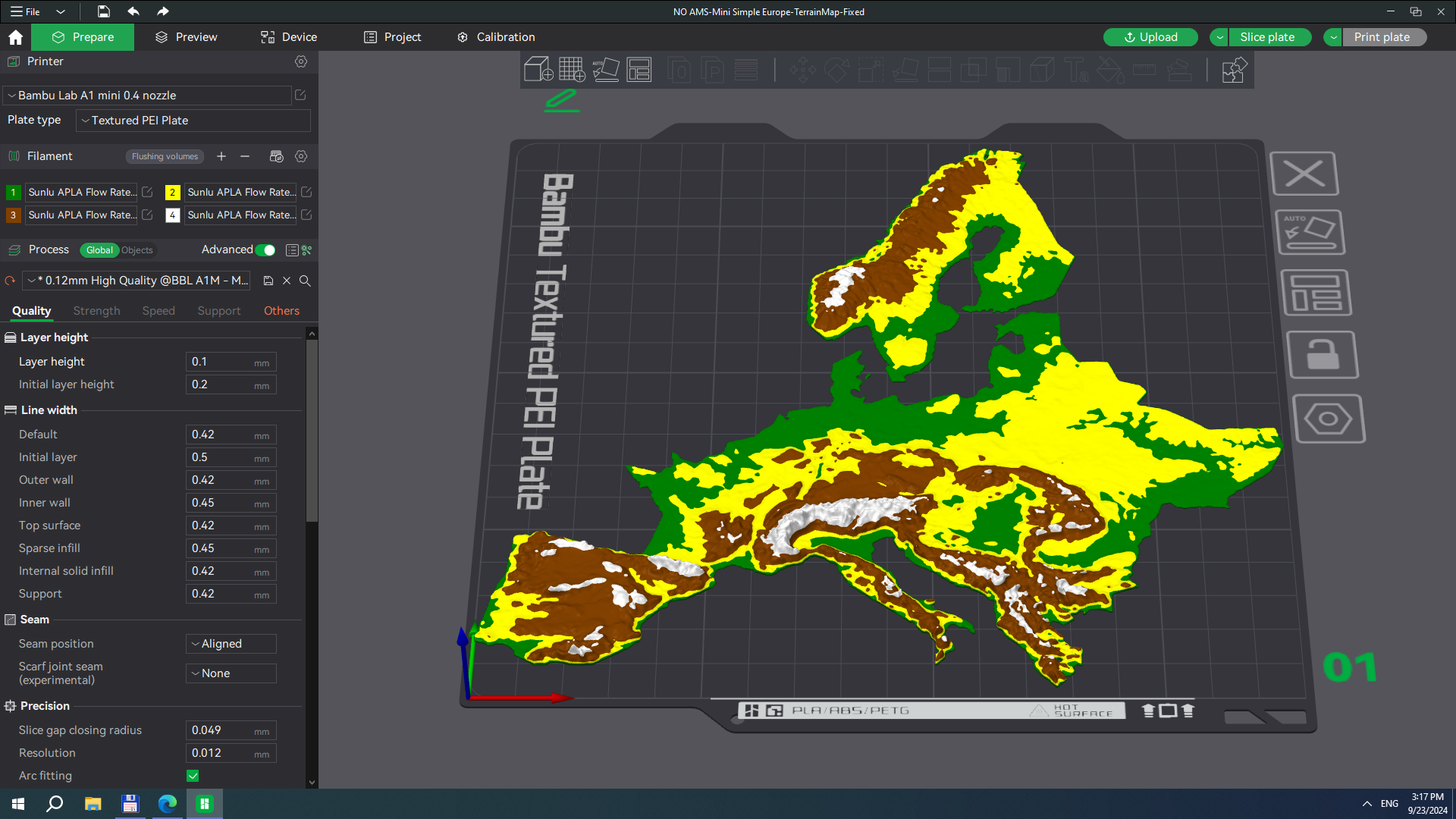Switch process scope to Objects
1456x819 pixels.
coord(137,250)
